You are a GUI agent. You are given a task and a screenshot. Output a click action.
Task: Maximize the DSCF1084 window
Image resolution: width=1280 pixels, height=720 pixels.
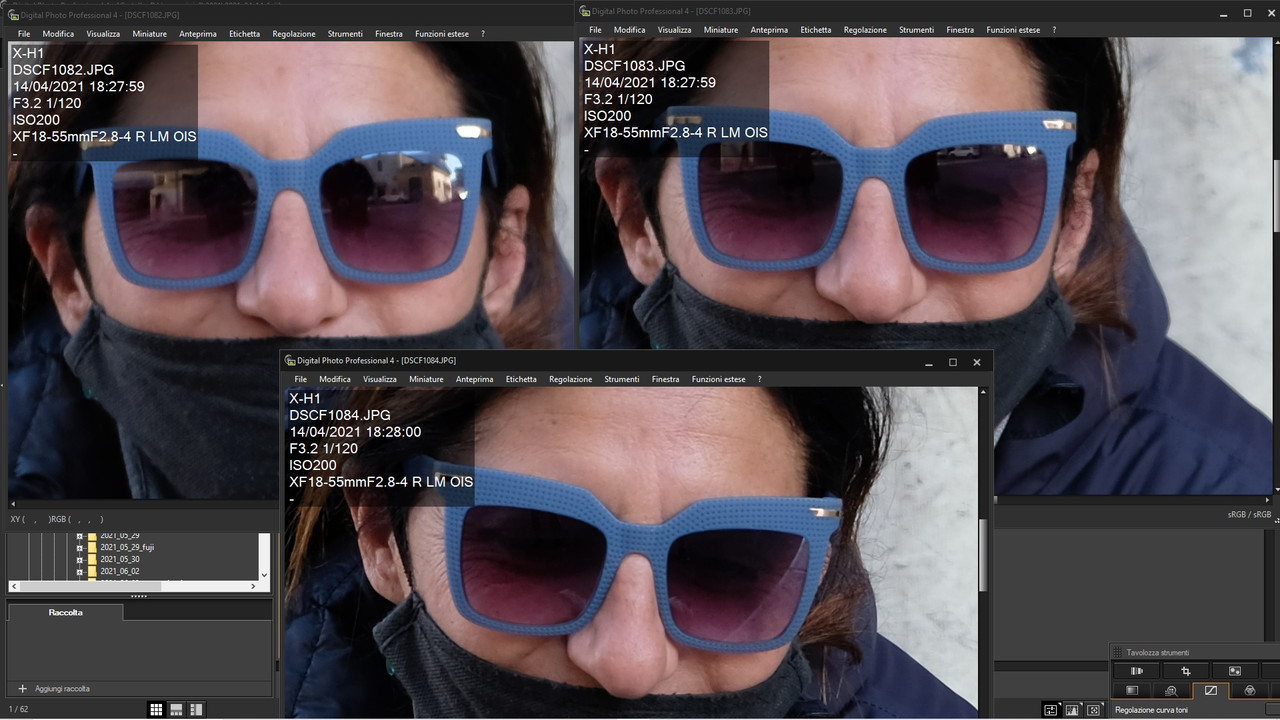[953, 362]
